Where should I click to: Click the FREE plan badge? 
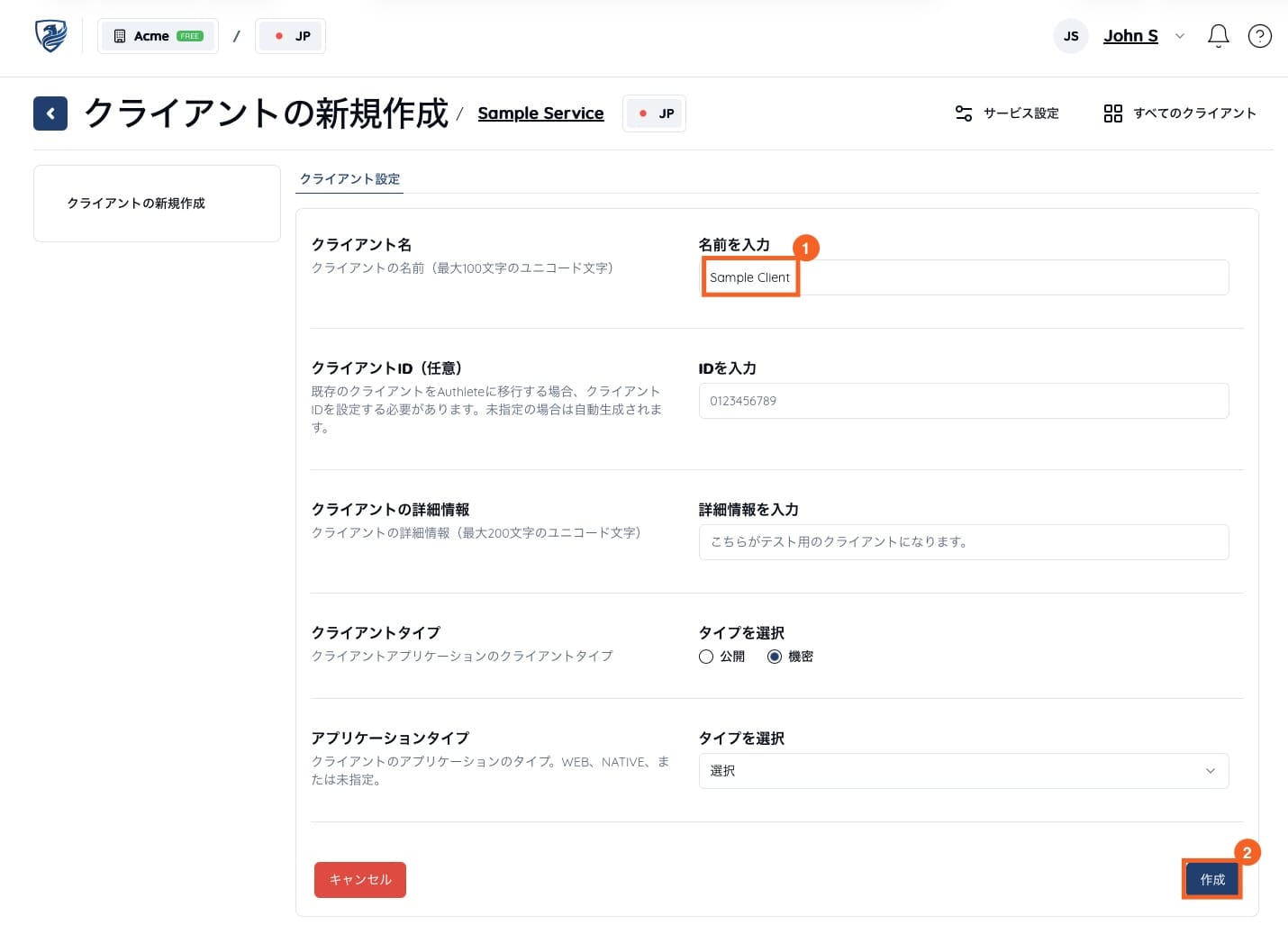[x=190, y=36]
